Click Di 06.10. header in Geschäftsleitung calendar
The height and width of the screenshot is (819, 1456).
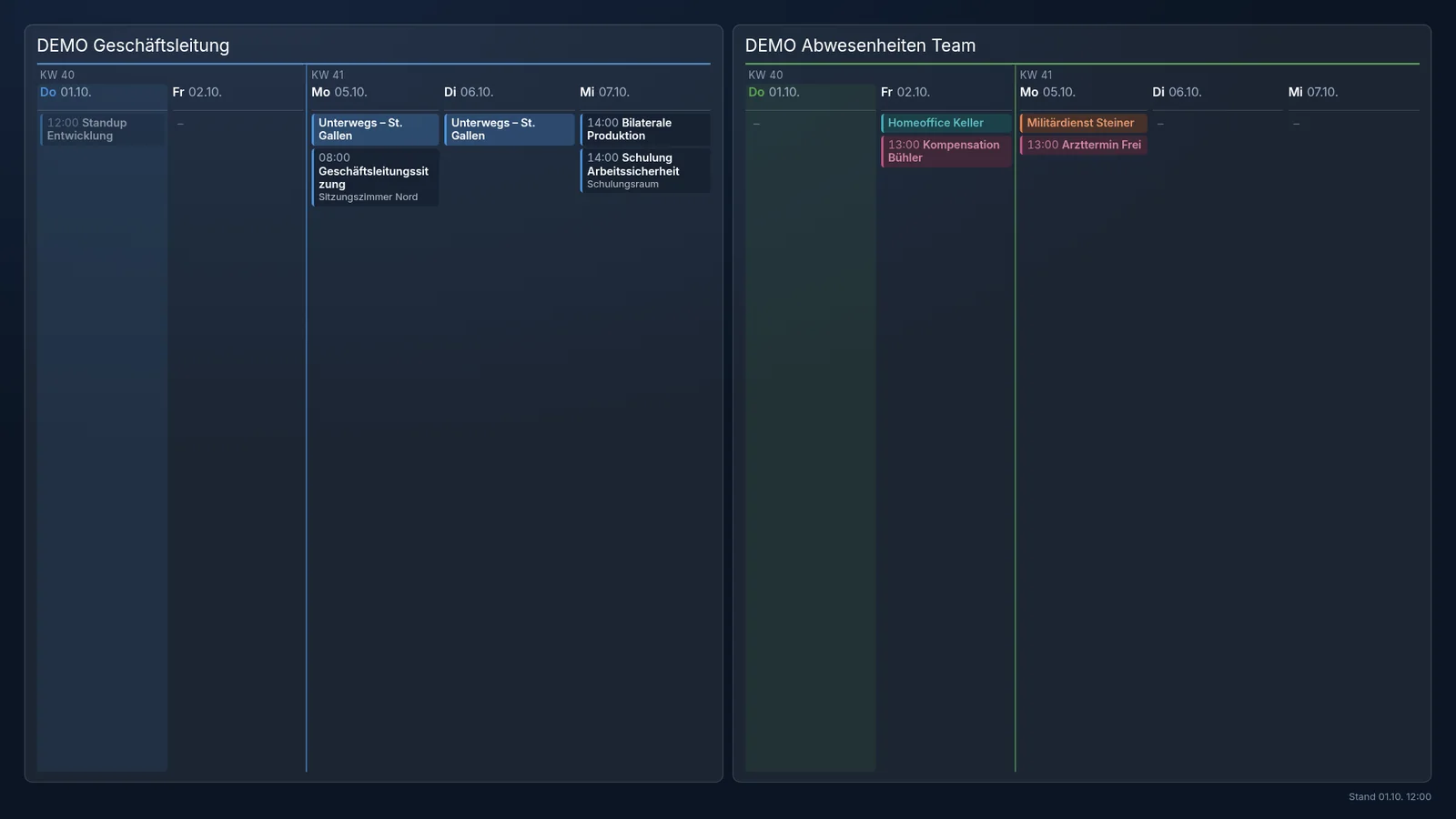[469, 92]
